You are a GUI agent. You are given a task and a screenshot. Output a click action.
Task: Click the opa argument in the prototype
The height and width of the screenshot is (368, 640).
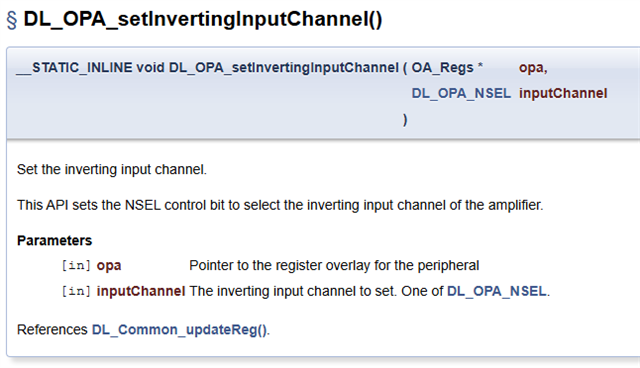531,68
